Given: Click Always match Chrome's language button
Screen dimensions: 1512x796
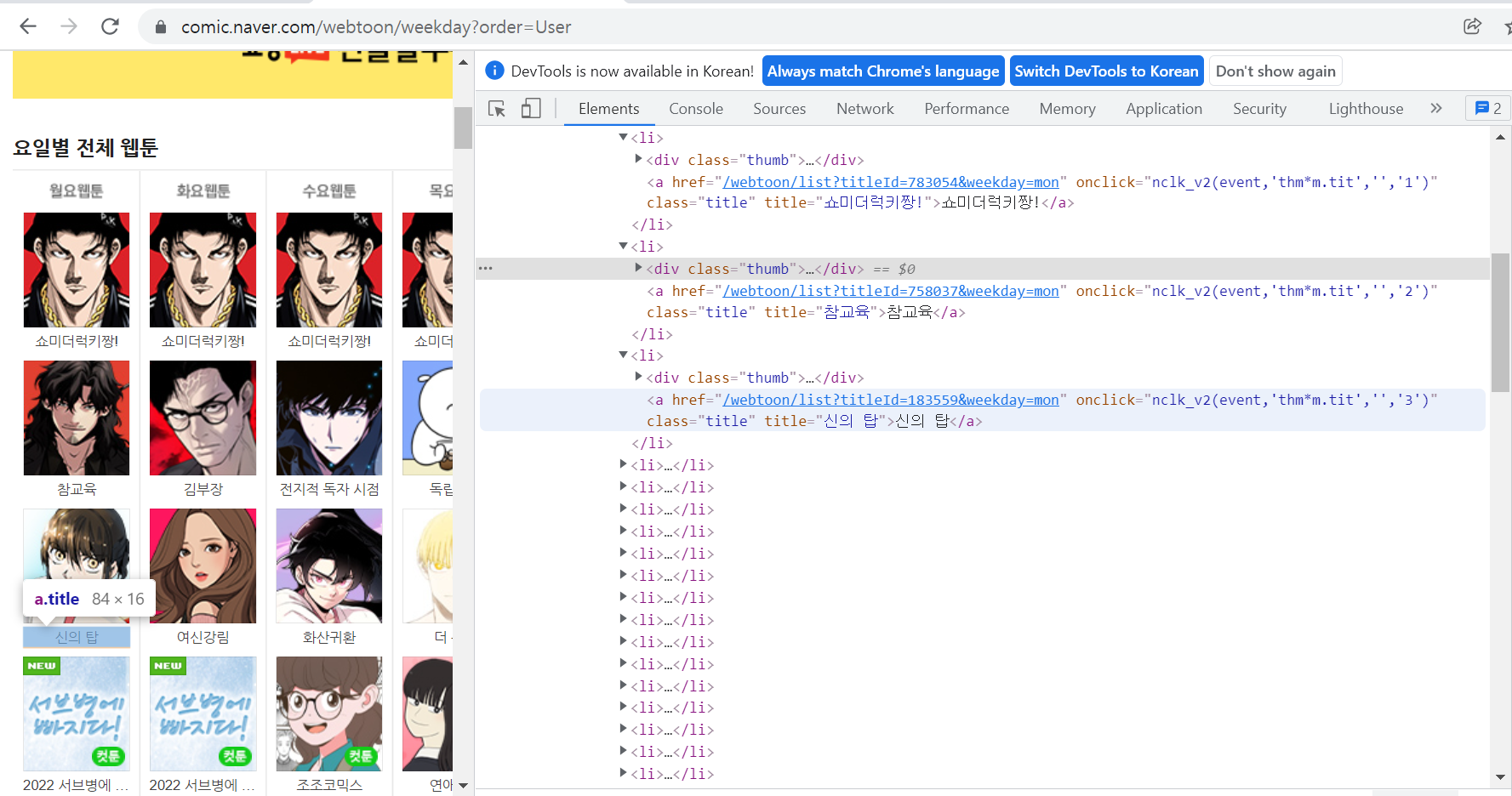Looking at the screenshot, I should 883,71.
